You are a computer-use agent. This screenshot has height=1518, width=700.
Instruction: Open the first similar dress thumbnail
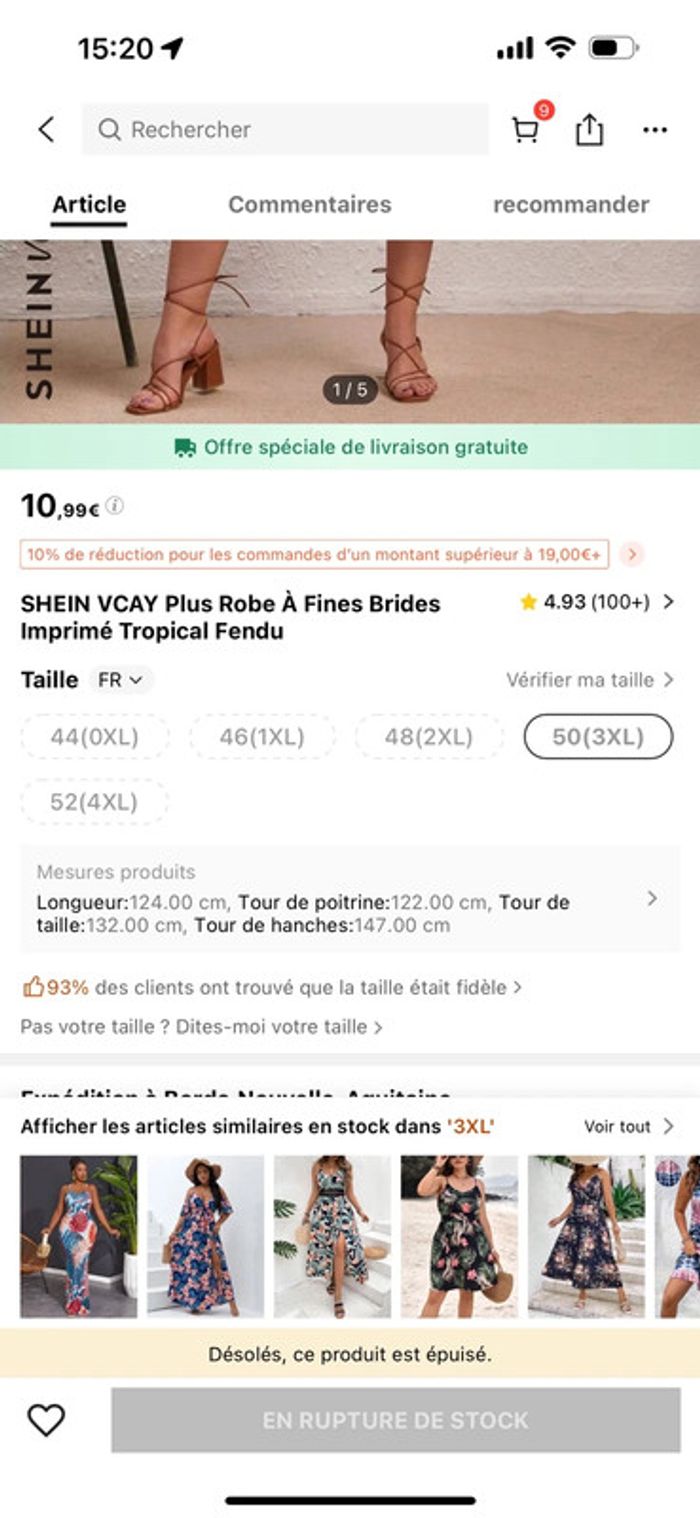[79, 1236]
